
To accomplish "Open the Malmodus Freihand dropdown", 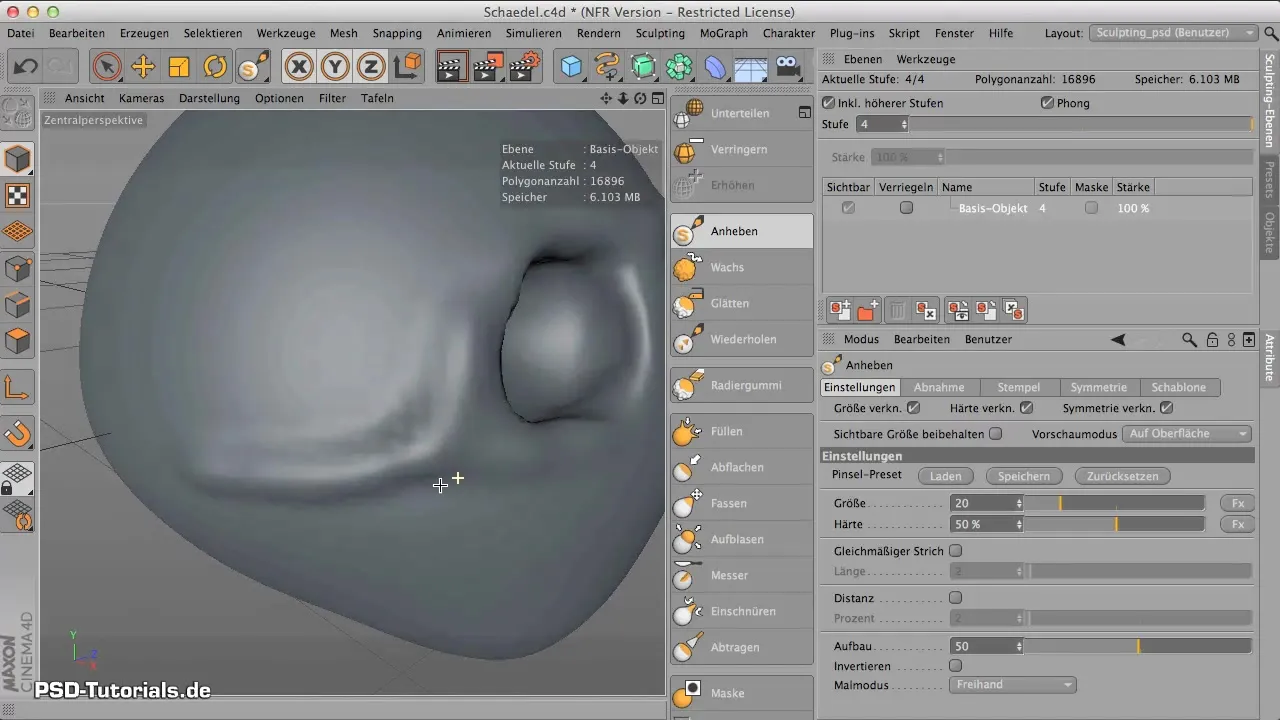I will coord(1012,685).
